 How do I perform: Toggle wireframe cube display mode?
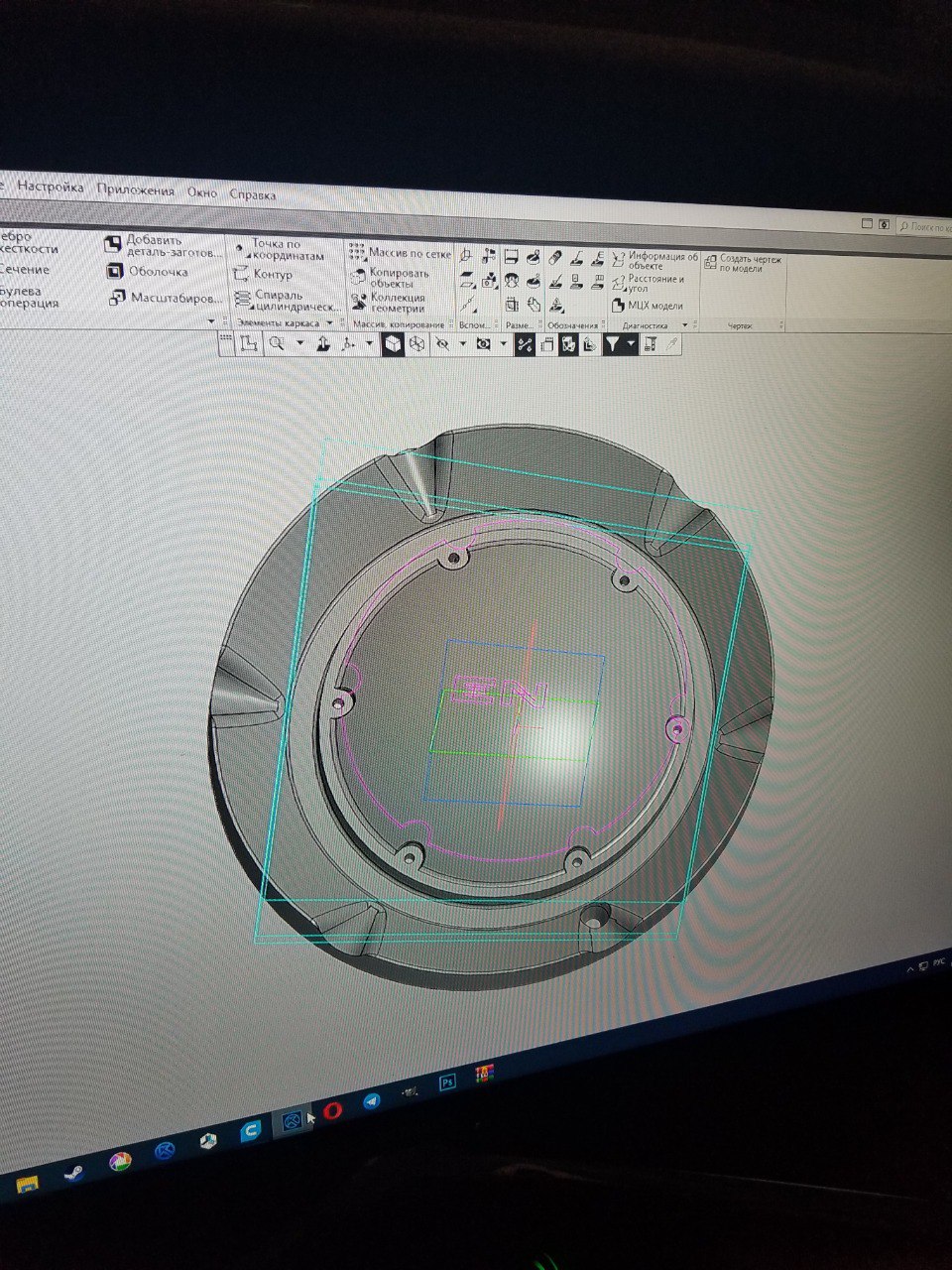(x=417, y=344)
